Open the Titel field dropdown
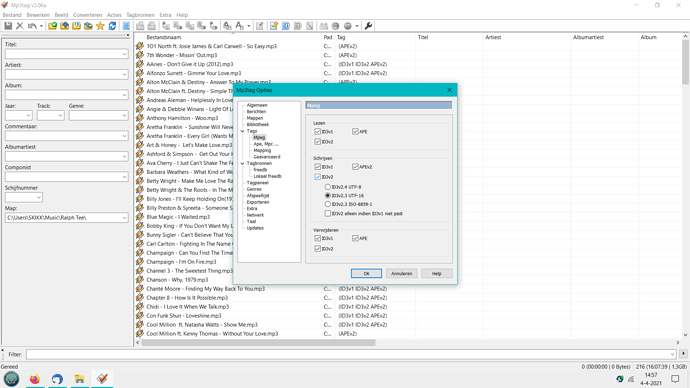Image resolution: width=690 pixels, height=388 pixels. coord(124,54)
